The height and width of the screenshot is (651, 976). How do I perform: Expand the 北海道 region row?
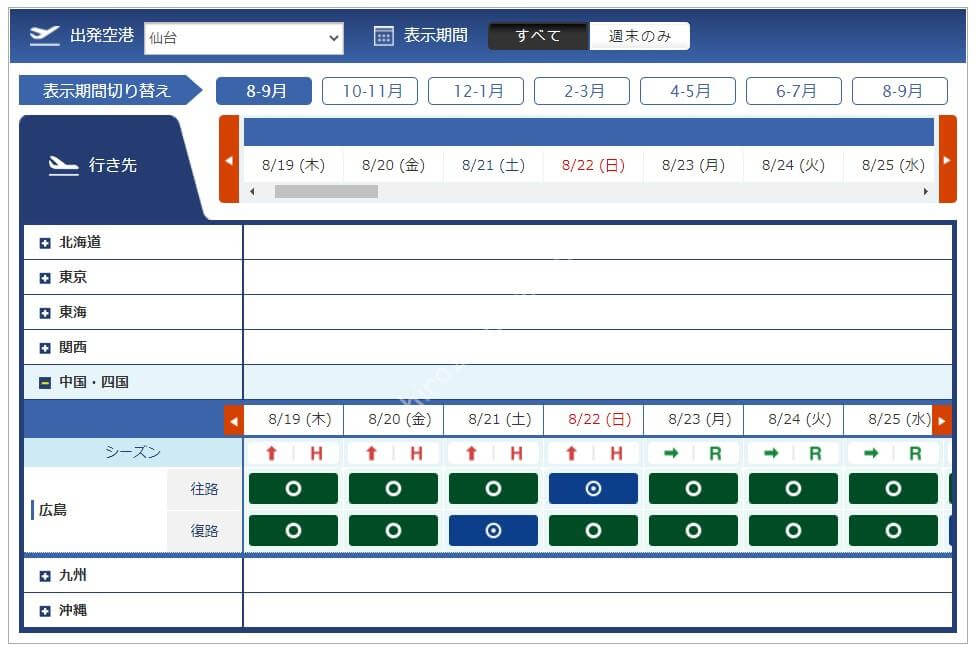click(45, 243)
